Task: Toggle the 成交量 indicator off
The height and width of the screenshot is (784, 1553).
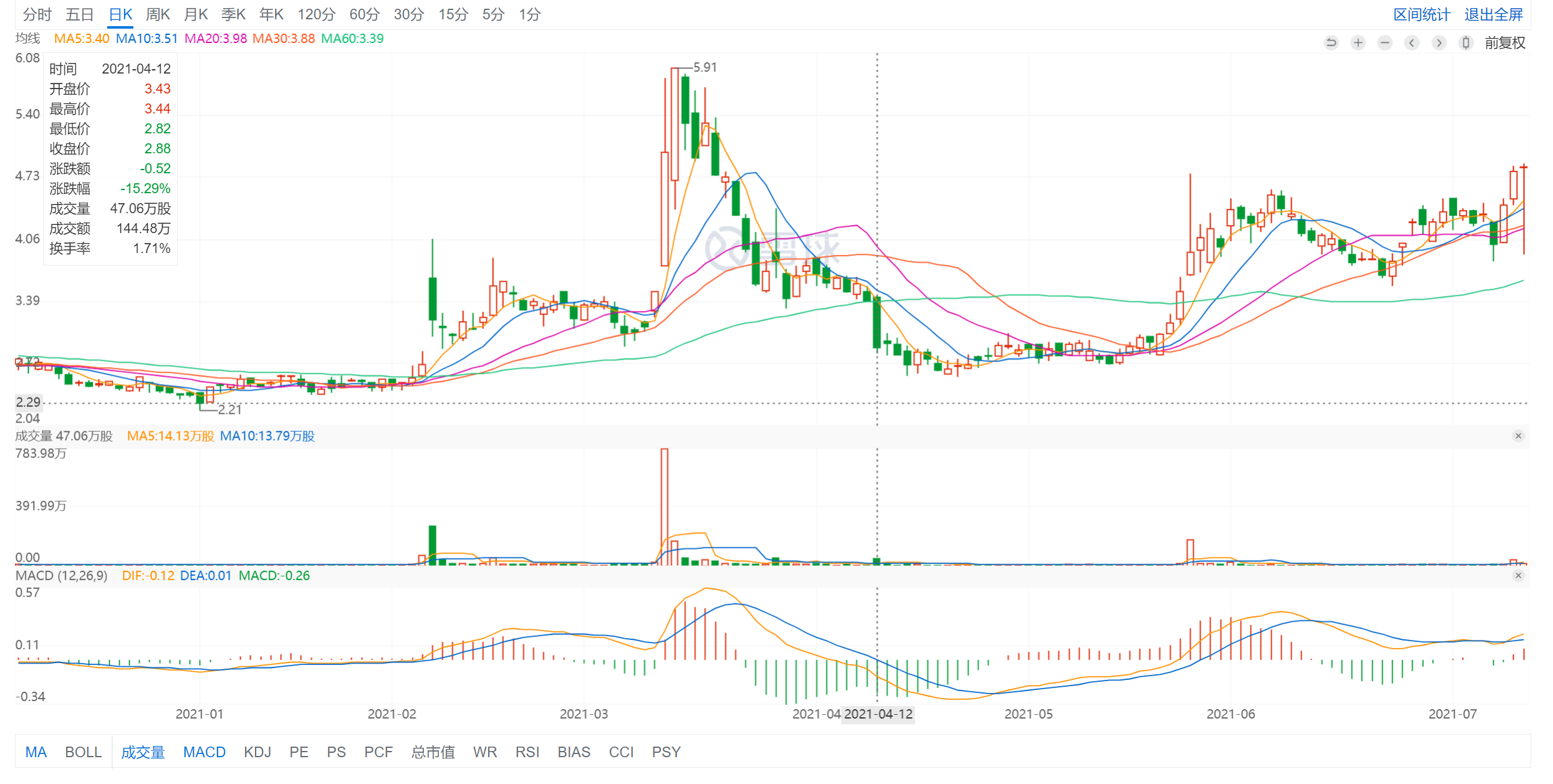Action: (143, 752)
